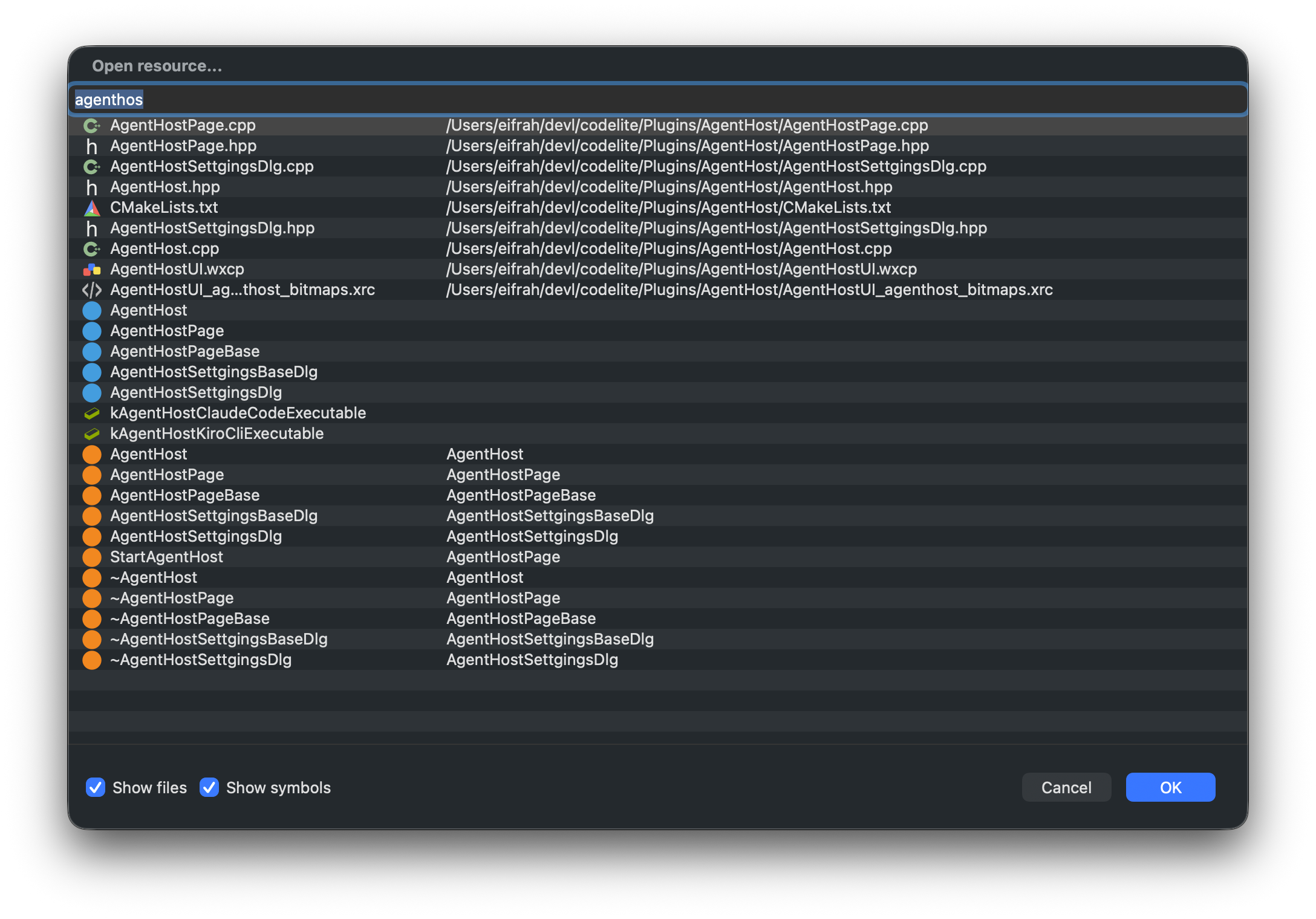Click the orange icon beside ~AgentHostSettgingsDlg
Viewport: 1316px width, 919px height.
[92, 660]
